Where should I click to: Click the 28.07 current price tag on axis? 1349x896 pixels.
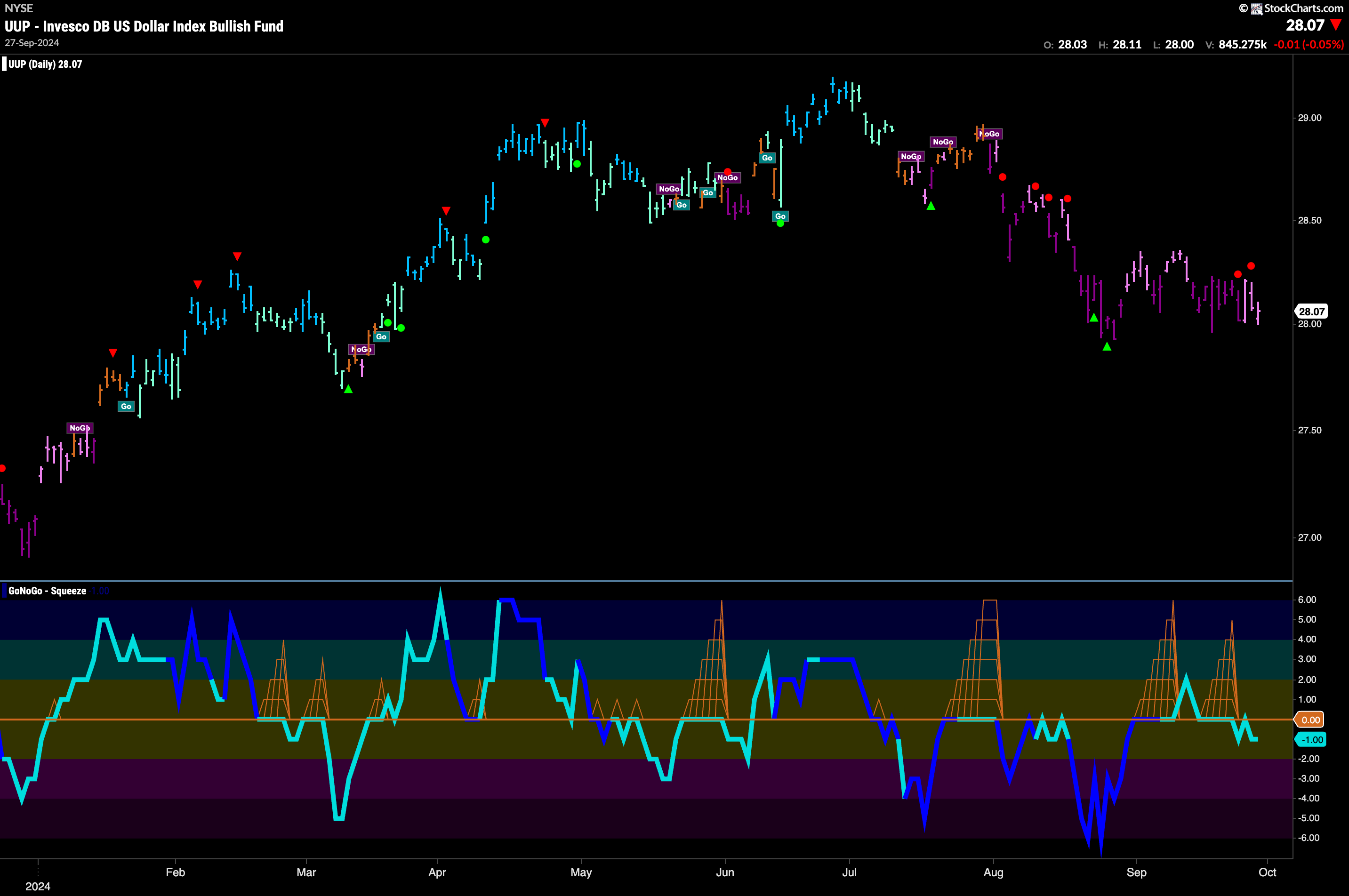point(1311,312)
